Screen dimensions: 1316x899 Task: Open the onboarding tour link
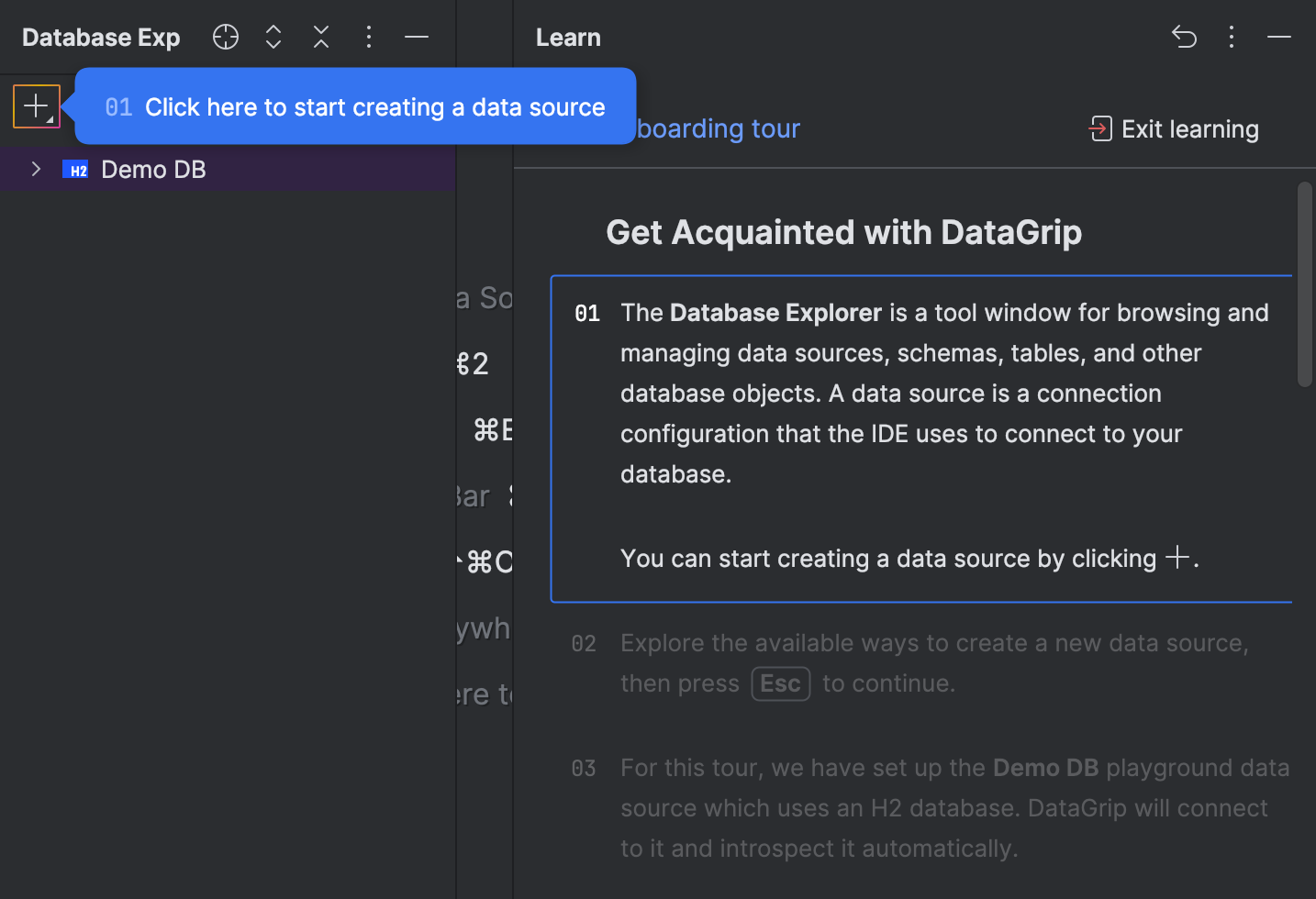[x=718, y=128]
